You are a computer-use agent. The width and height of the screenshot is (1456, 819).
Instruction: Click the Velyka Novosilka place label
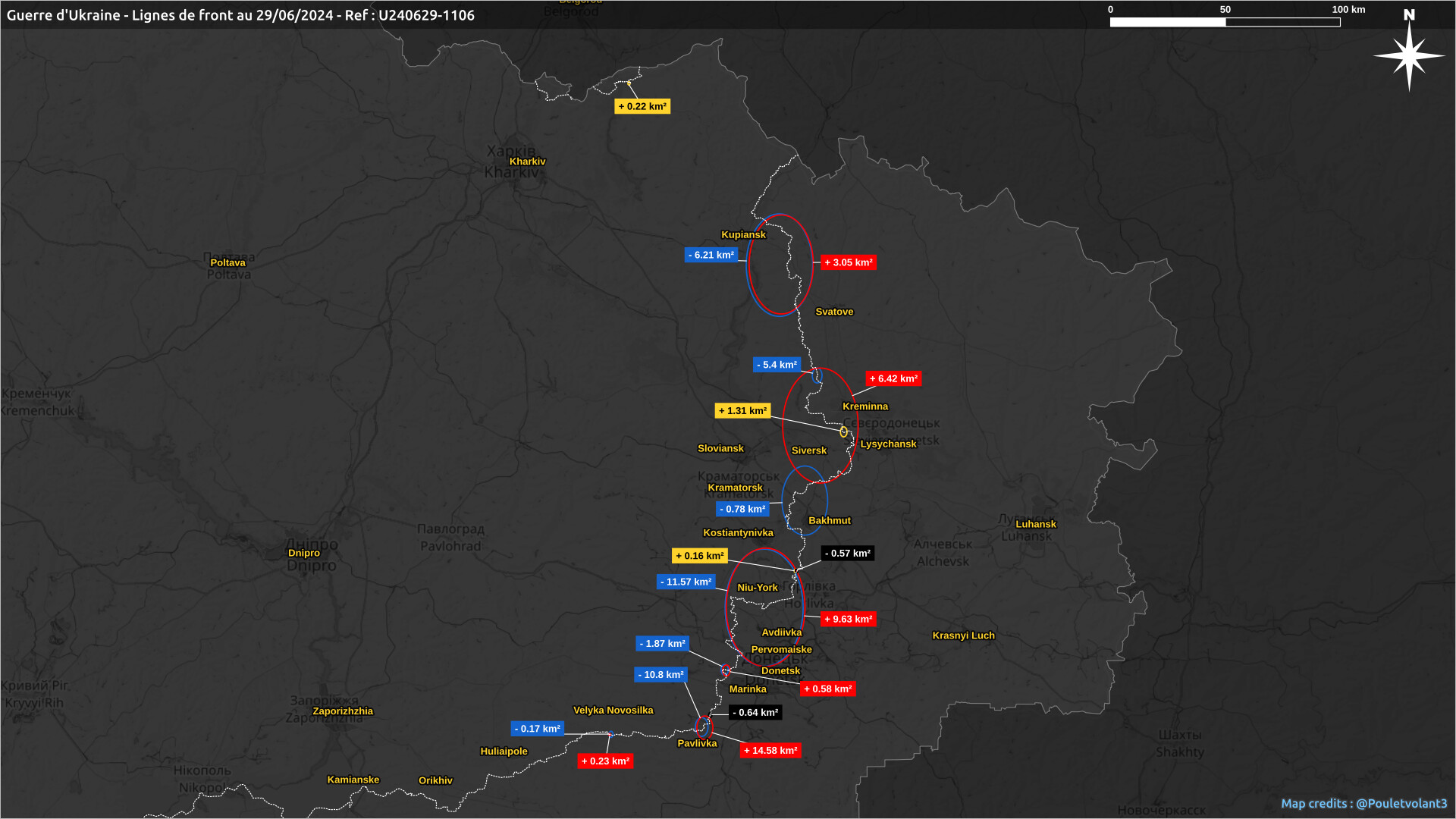click(x=613, y=711)
